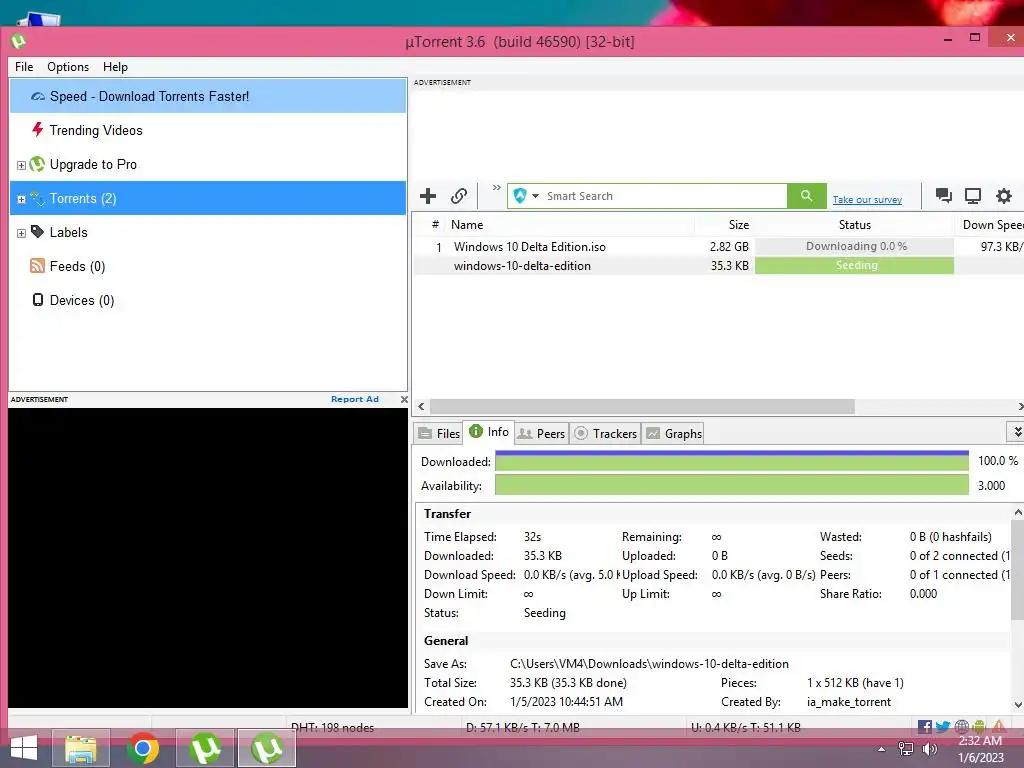Select Windows 10 Delta Edition.iso torrent row
Viewport: 1024px width, 768px height.
tap(718, 246)
